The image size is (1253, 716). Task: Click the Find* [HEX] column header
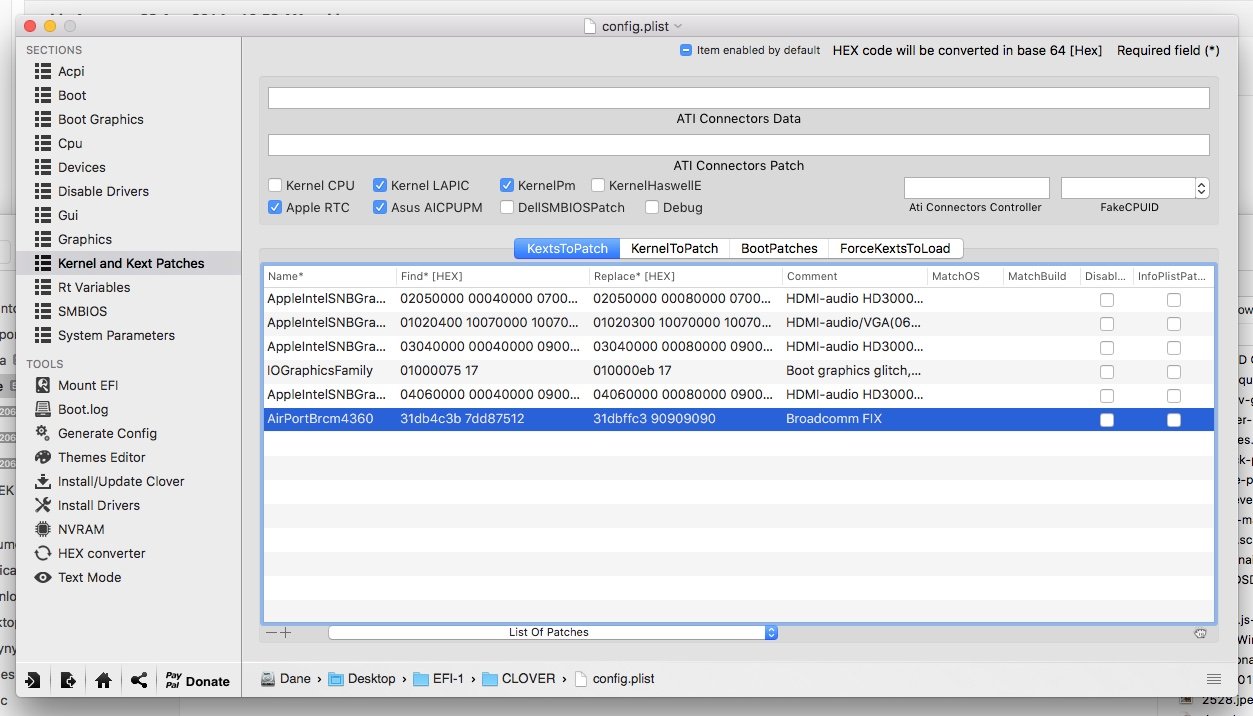[x=493, y=276]
